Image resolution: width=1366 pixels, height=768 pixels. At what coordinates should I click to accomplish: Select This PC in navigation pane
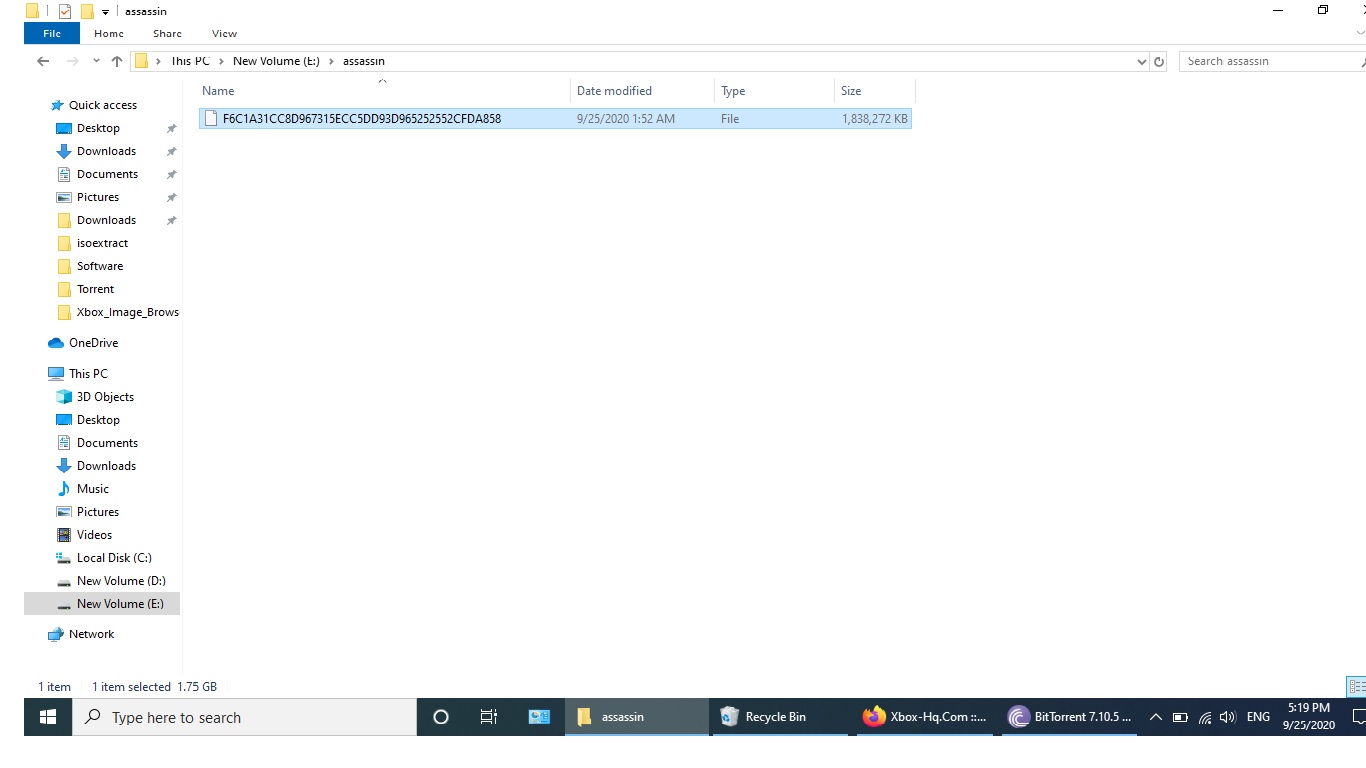pos(88,374)
